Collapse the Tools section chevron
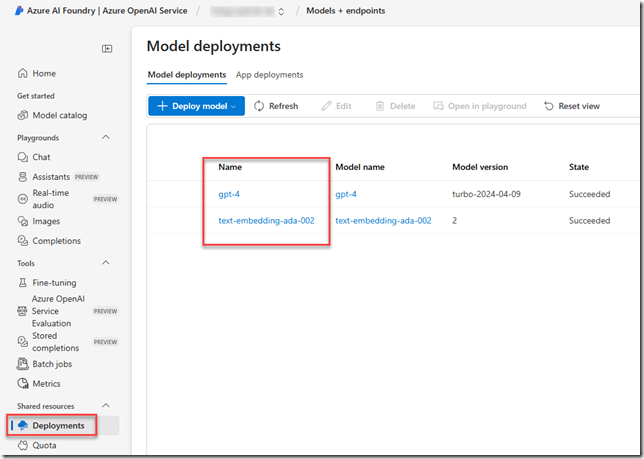The height and width of the screenshot is (459, 644). coord(107,263)
